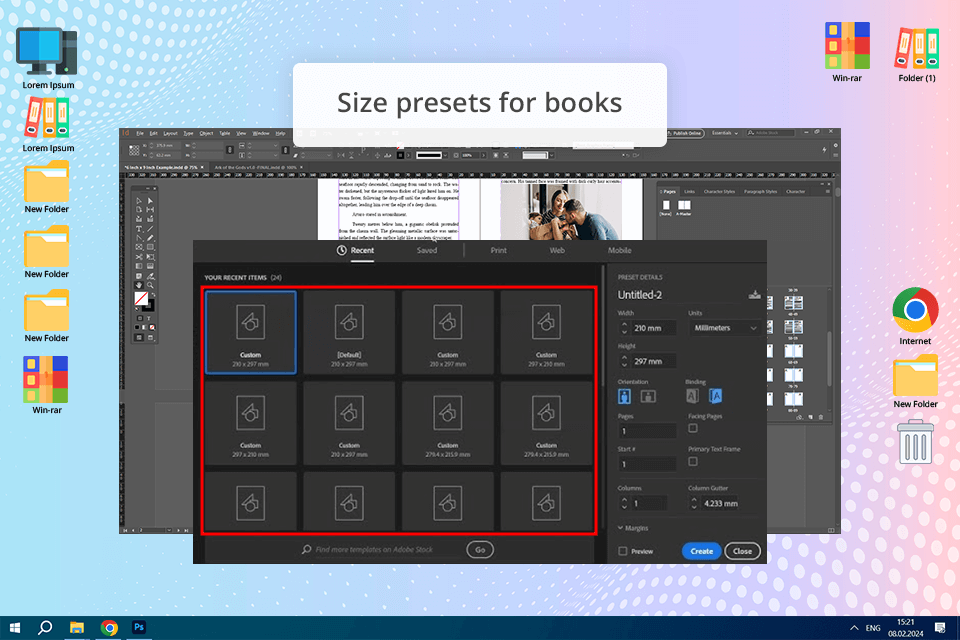This screenshot has width=960, height=640.
Task: Open the Units dropdown showing Millimeters
Action: pos(724,328)
